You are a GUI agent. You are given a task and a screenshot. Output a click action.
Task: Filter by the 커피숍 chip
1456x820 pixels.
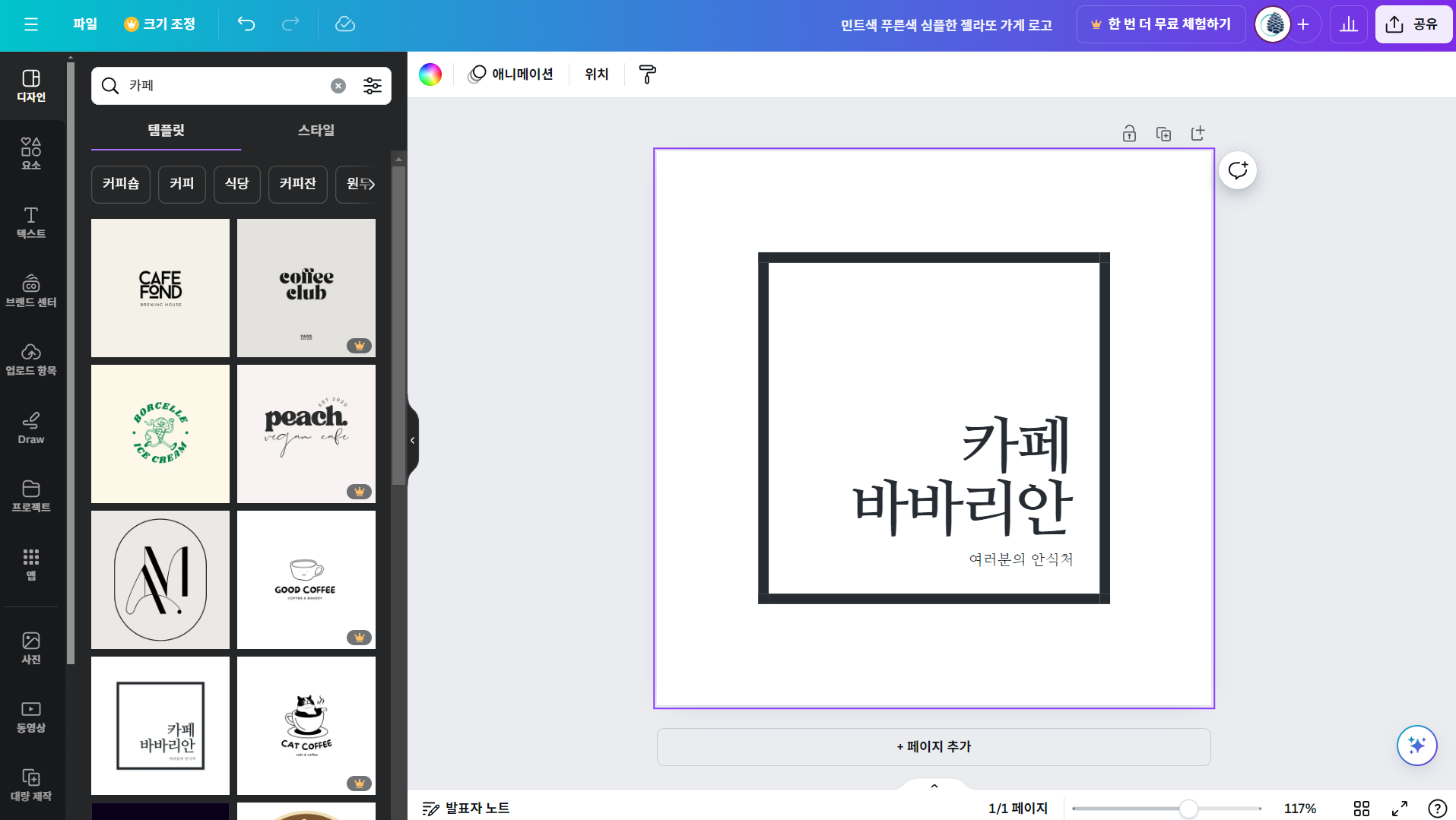tap(121, 184)
